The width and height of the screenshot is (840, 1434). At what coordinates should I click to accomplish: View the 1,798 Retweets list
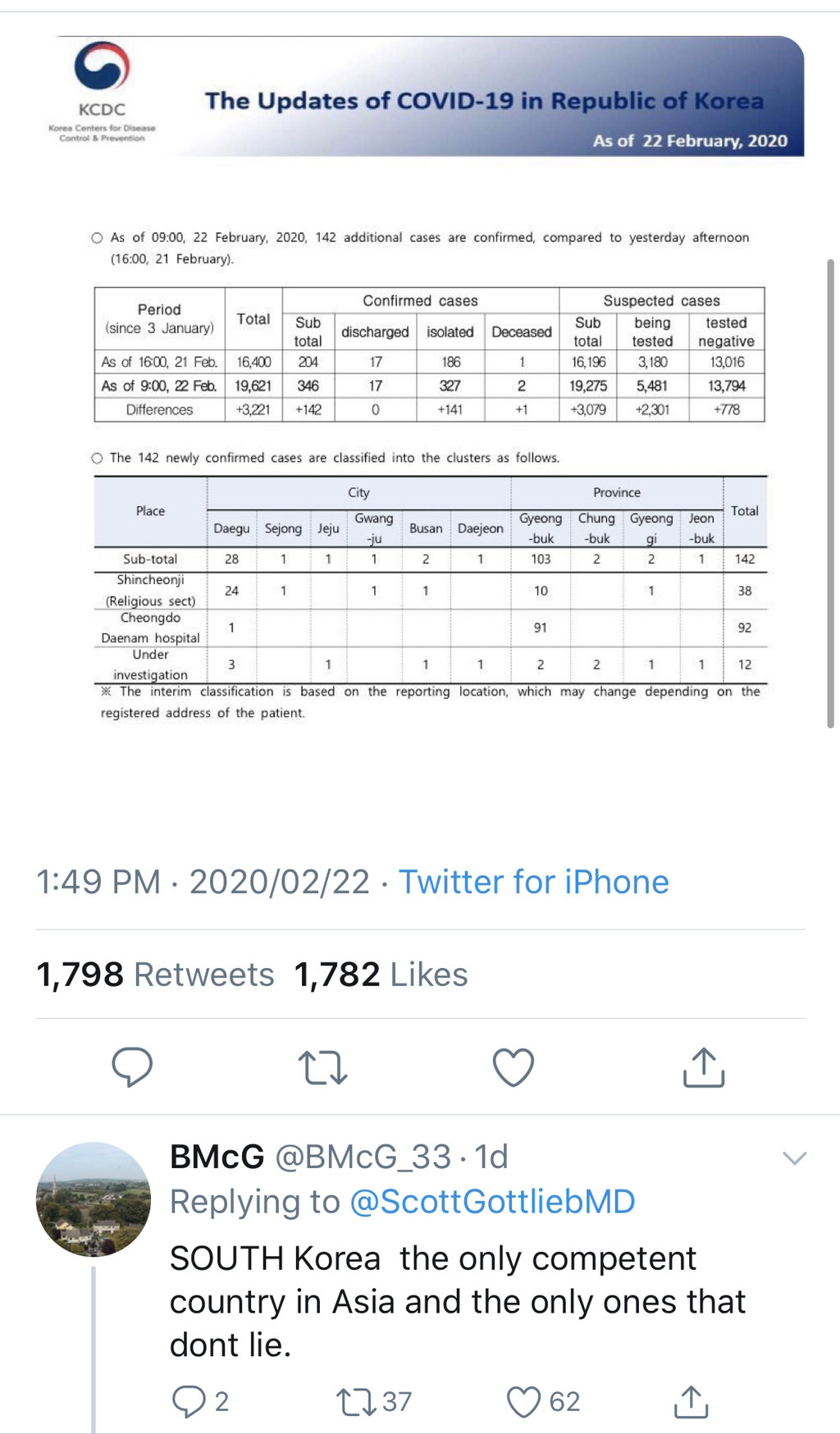click(155, 975)
